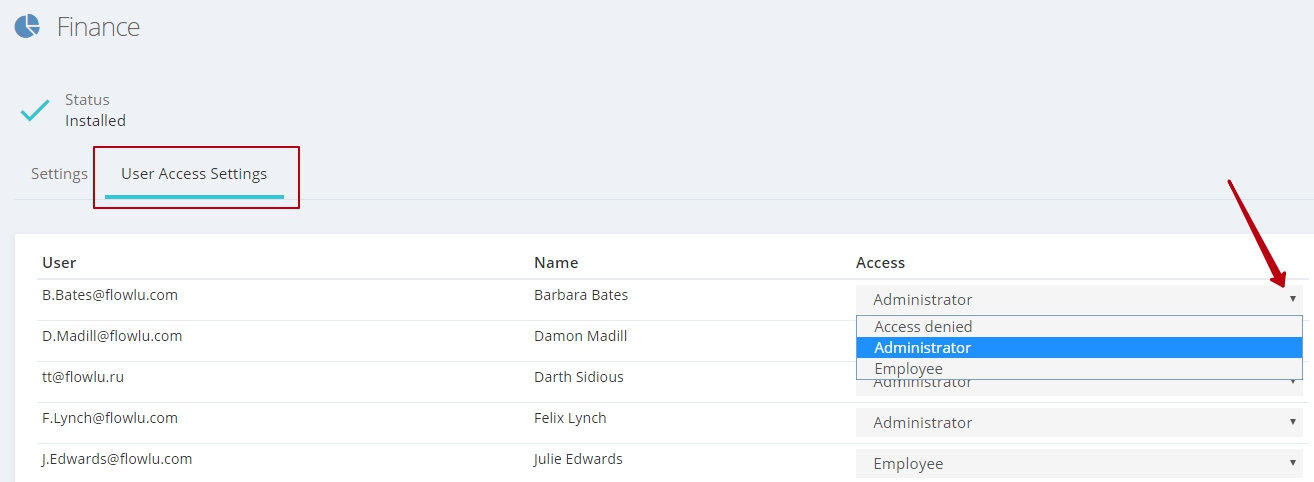Open Julie Edwards access dropdown
Viewport: 1314px width, 482px height.
tap(1079, 464)
